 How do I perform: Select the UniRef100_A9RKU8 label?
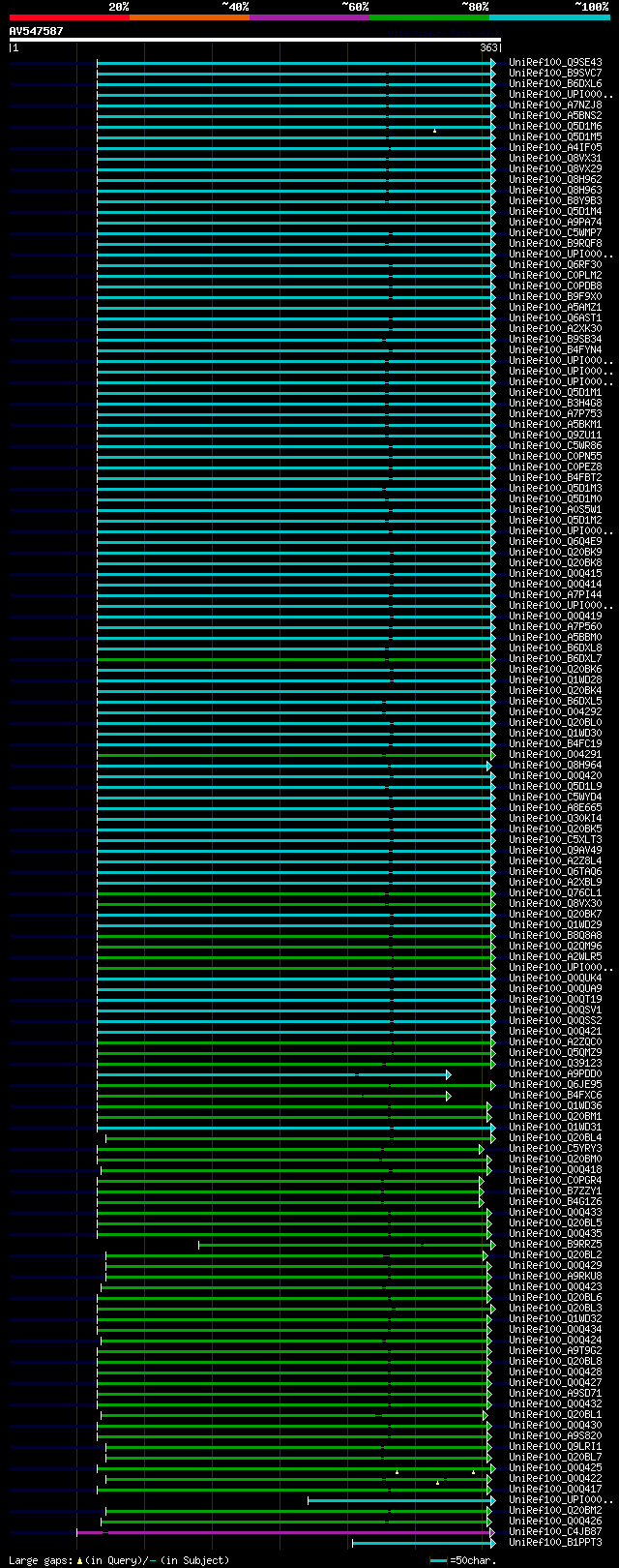pos(555,1277)
